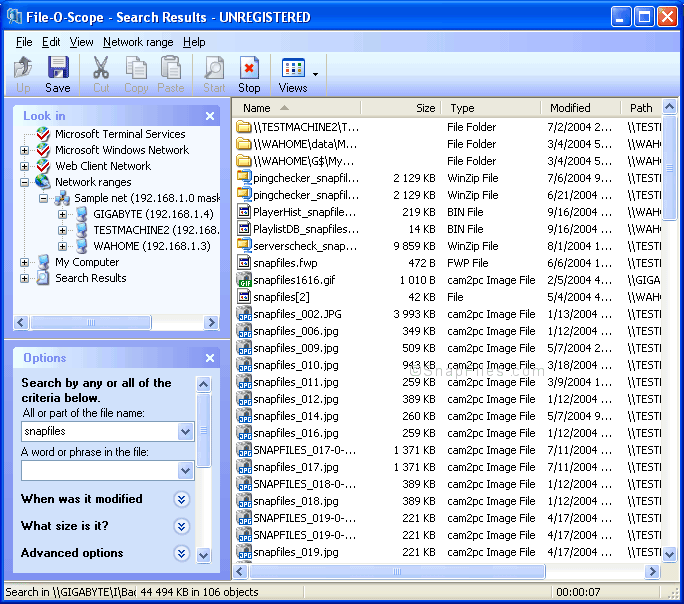Open the word or phrase dropdown
This screenshot has height=604, width=684.
coord(185,471)
